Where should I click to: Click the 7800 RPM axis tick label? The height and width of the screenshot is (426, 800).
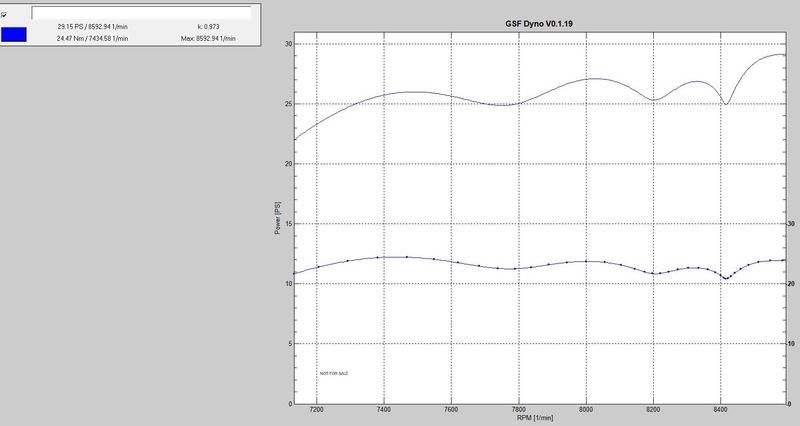coord(518,409)
